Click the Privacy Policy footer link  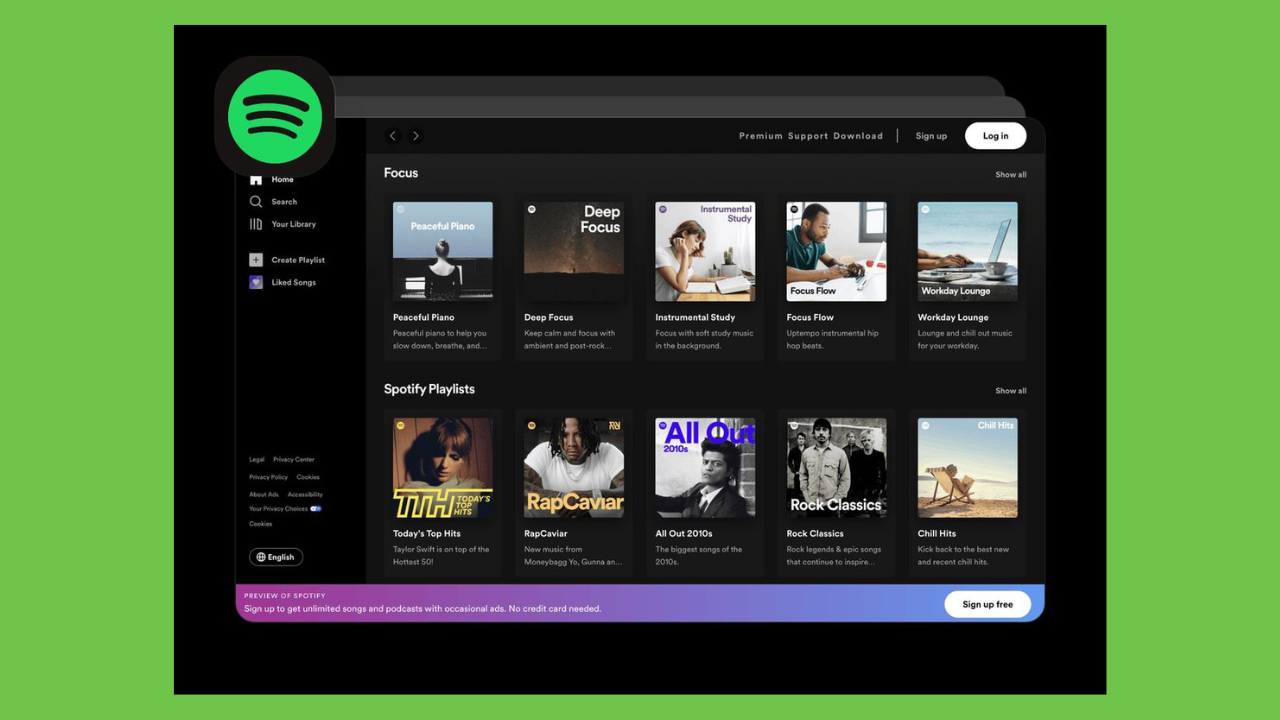pyautogui.click(x=268, y=477)
